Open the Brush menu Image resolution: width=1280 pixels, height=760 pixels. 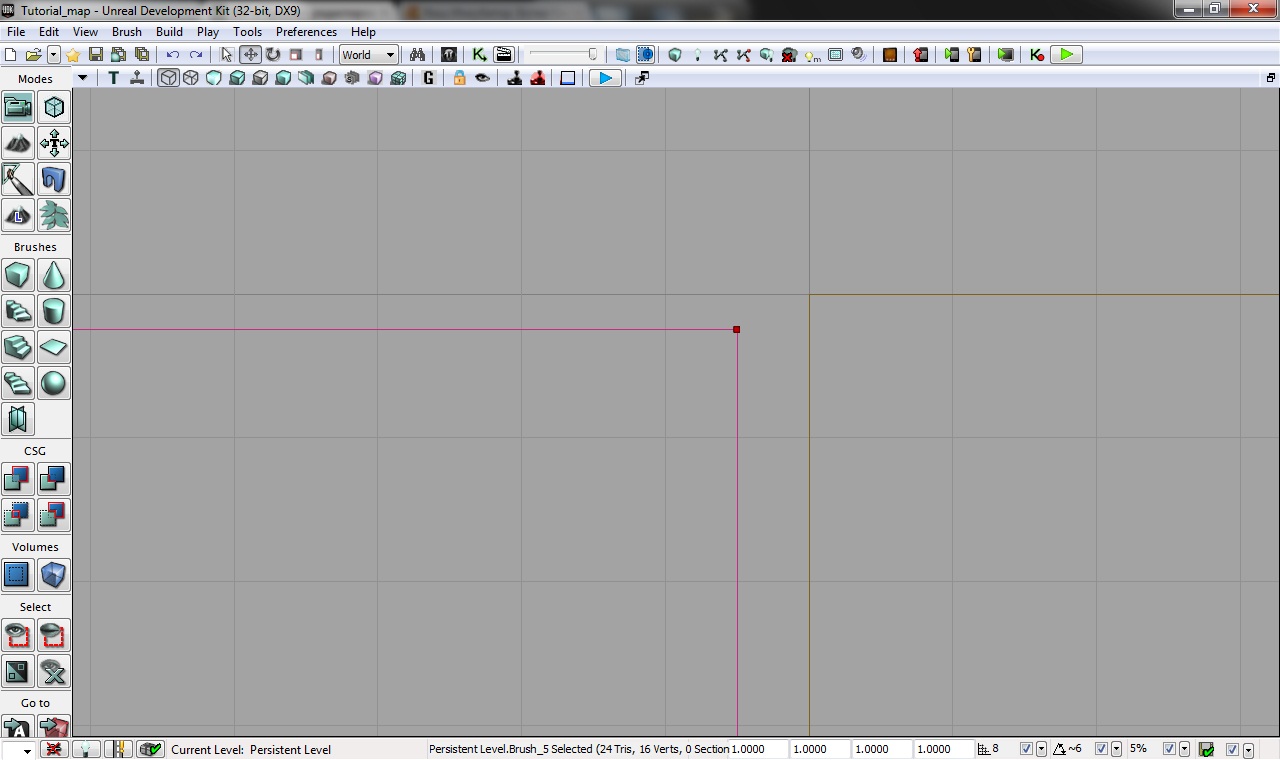[127, 32]
